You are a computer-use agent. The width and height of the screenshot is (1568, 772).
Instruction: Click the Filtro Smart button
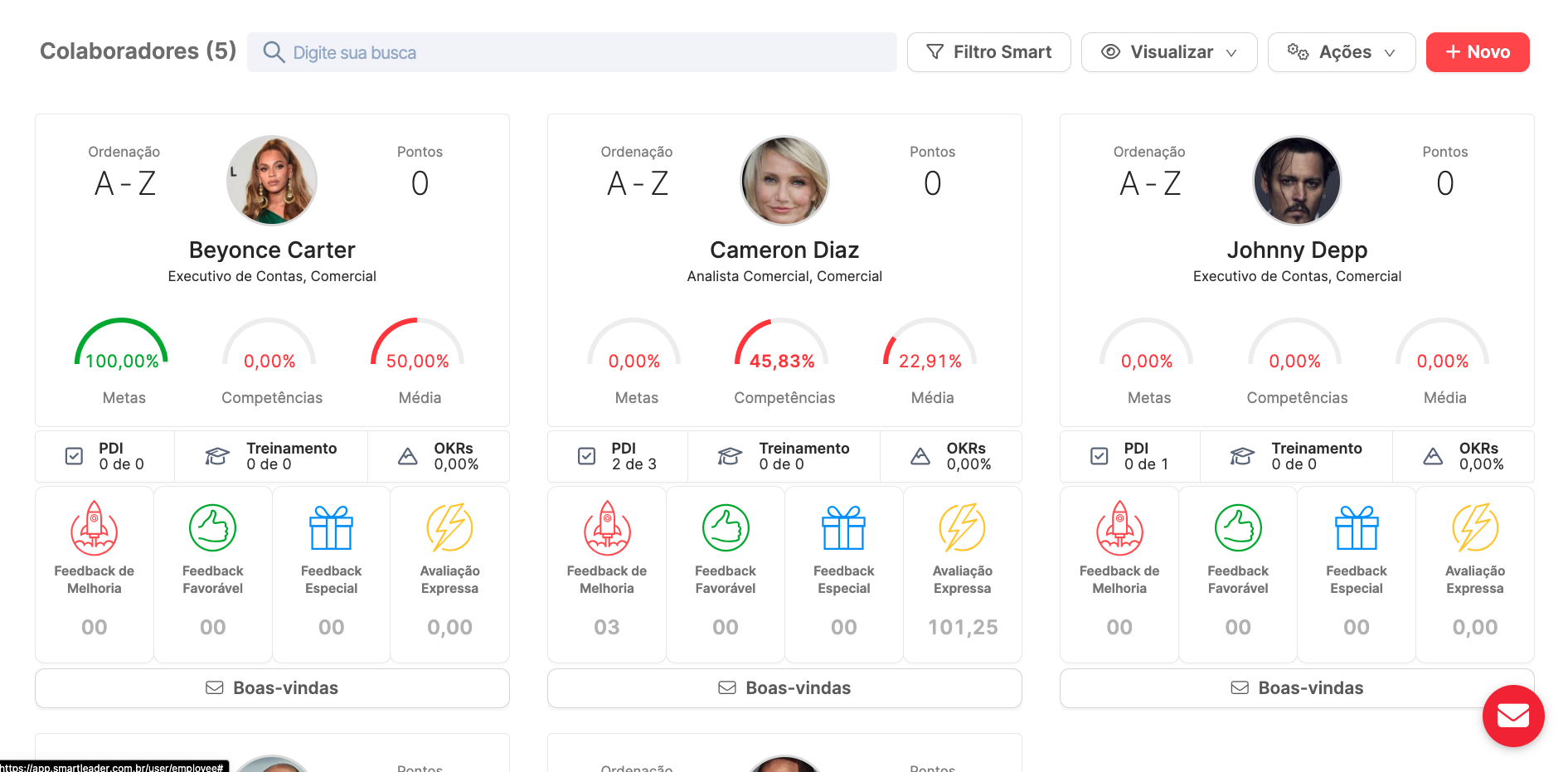tap(988, 51)
